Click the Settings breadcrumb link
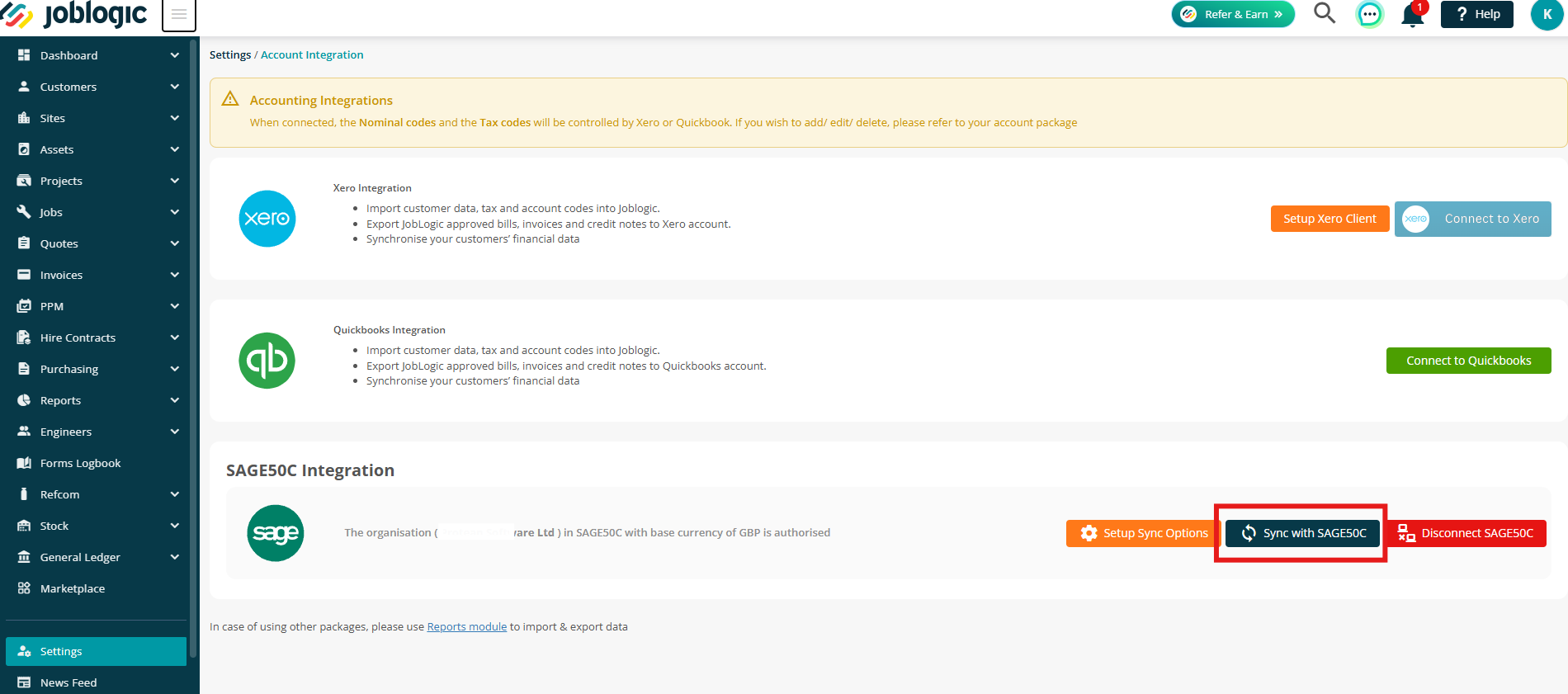 [230, 54]
